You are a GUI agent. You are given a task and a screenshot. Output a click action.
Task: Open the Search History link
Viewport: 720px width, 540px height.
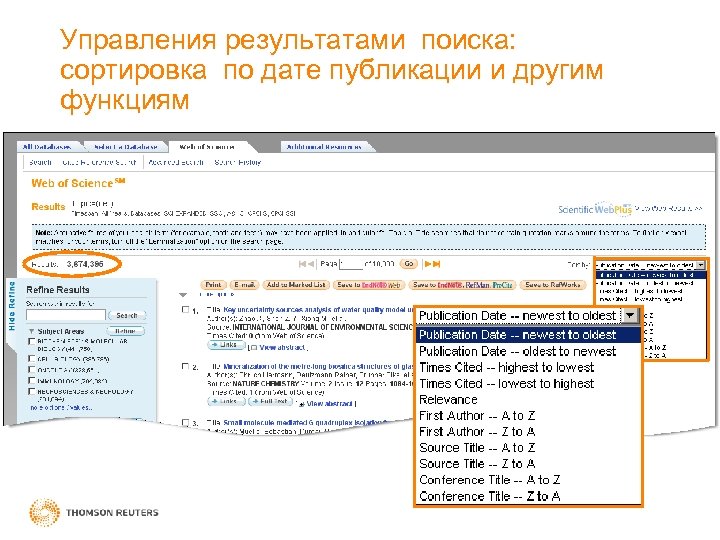coord(238,163)
